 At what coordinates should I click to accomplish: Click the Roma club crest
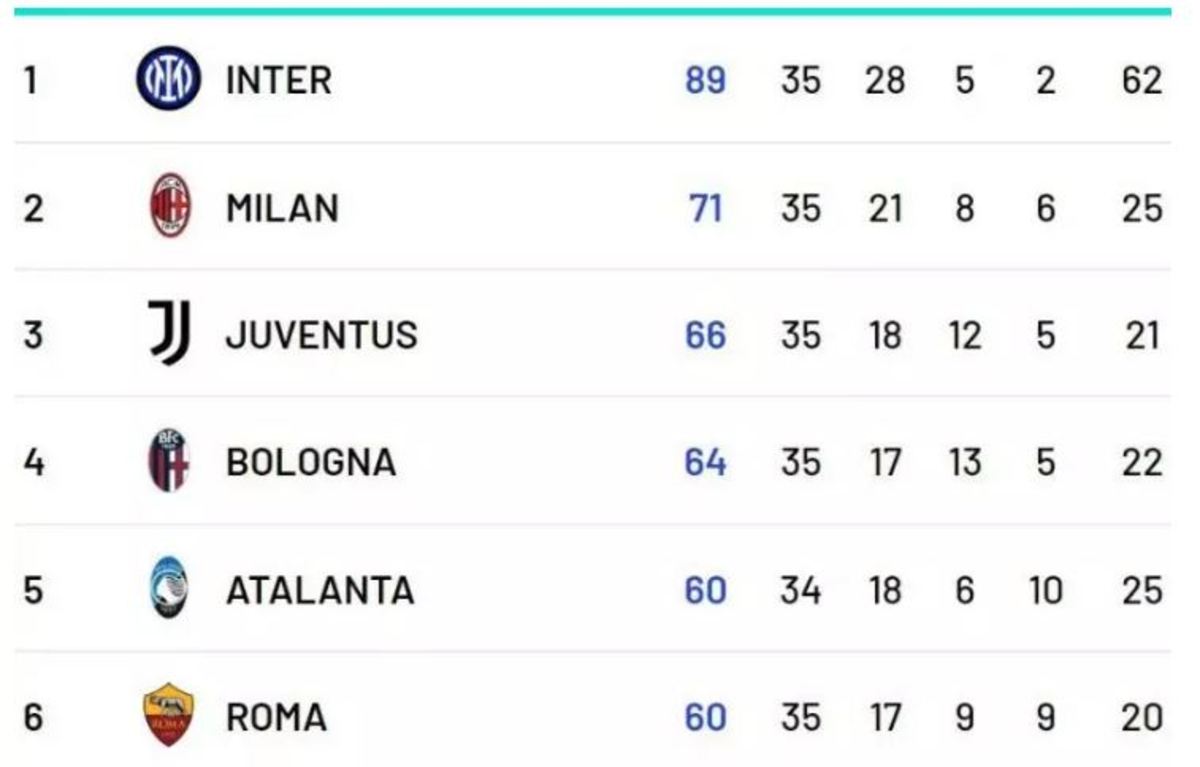(169, 715)
